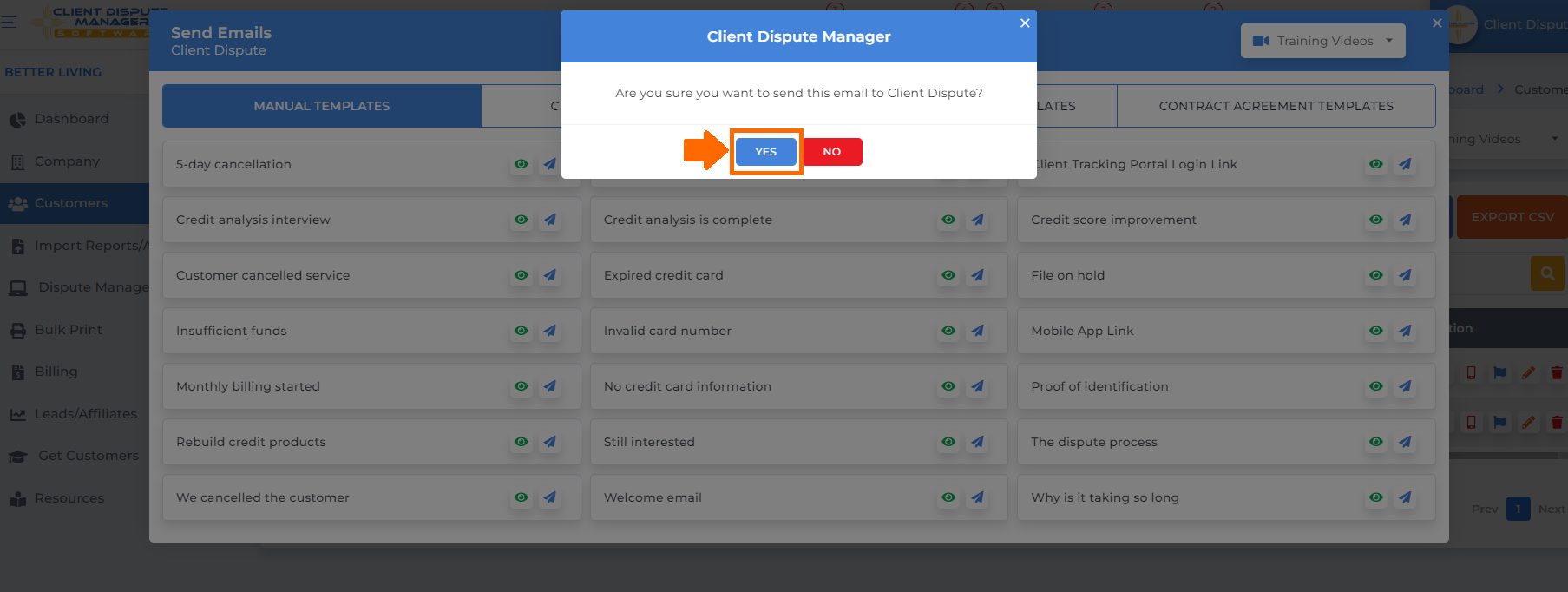1568x592 pixels.
Task: Confirm sending email with YES button
Action: click(x=765, y=152)
